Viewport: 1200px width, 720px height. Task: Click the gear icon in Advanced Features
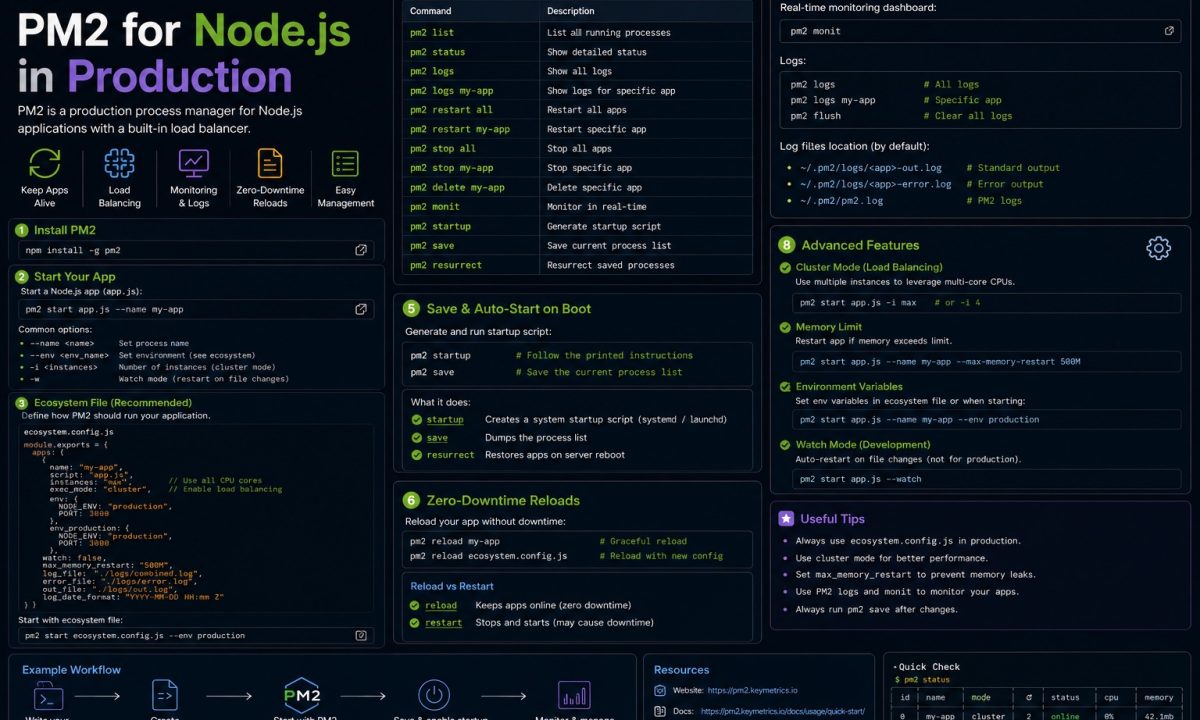(x=1158, y=248)
